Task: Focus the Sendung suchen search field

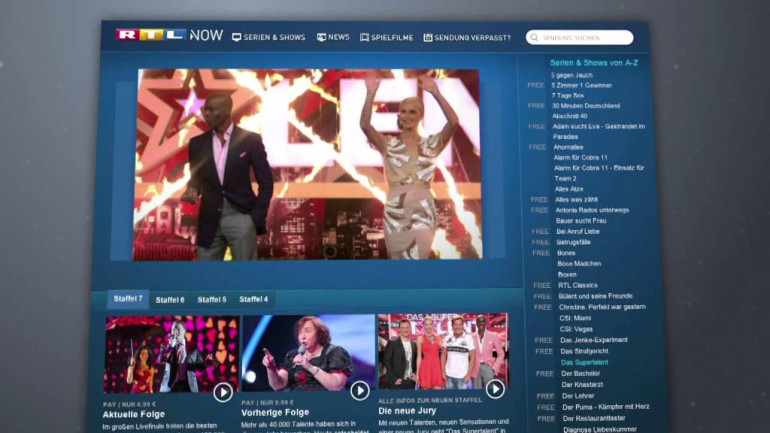Action: [579, 38]
